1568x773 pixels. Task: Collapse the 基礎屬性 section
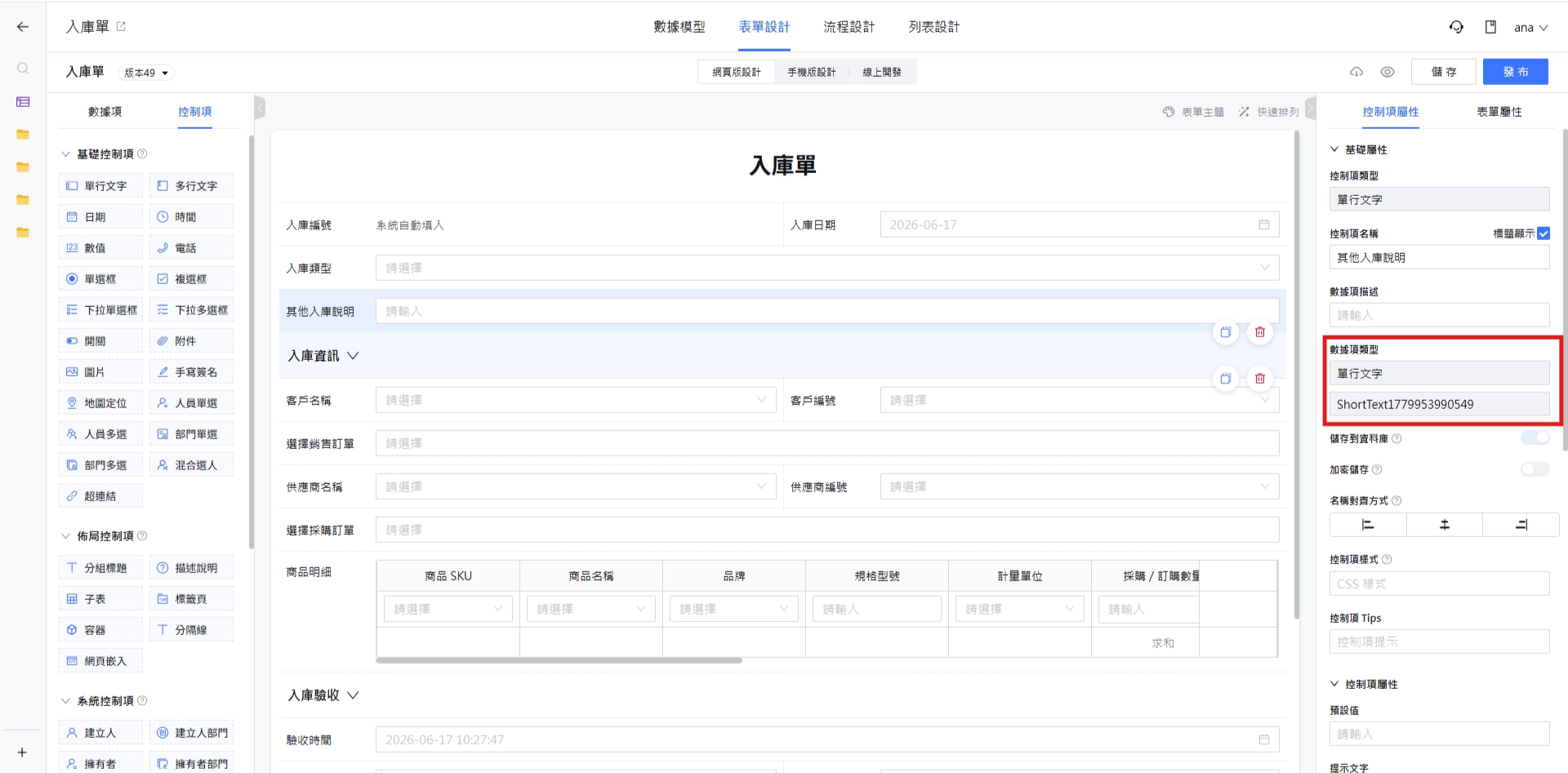[x=1334, y=149]
